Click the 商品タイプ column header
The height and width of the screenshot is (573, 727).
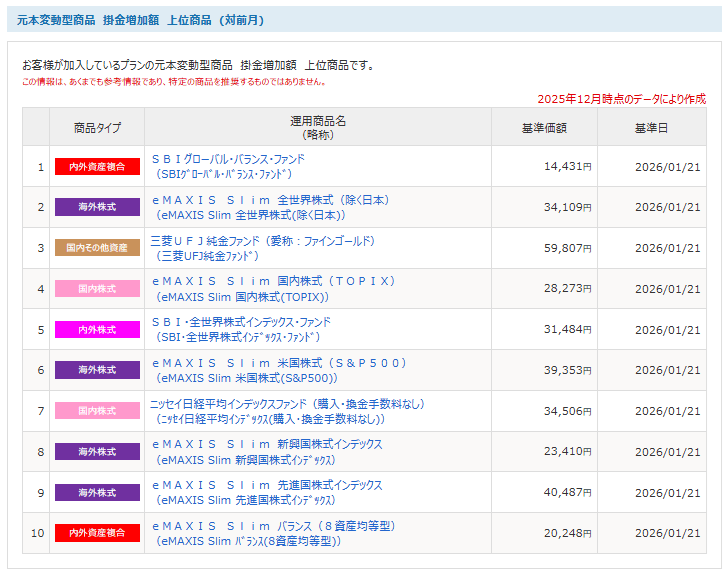(97, 128)
